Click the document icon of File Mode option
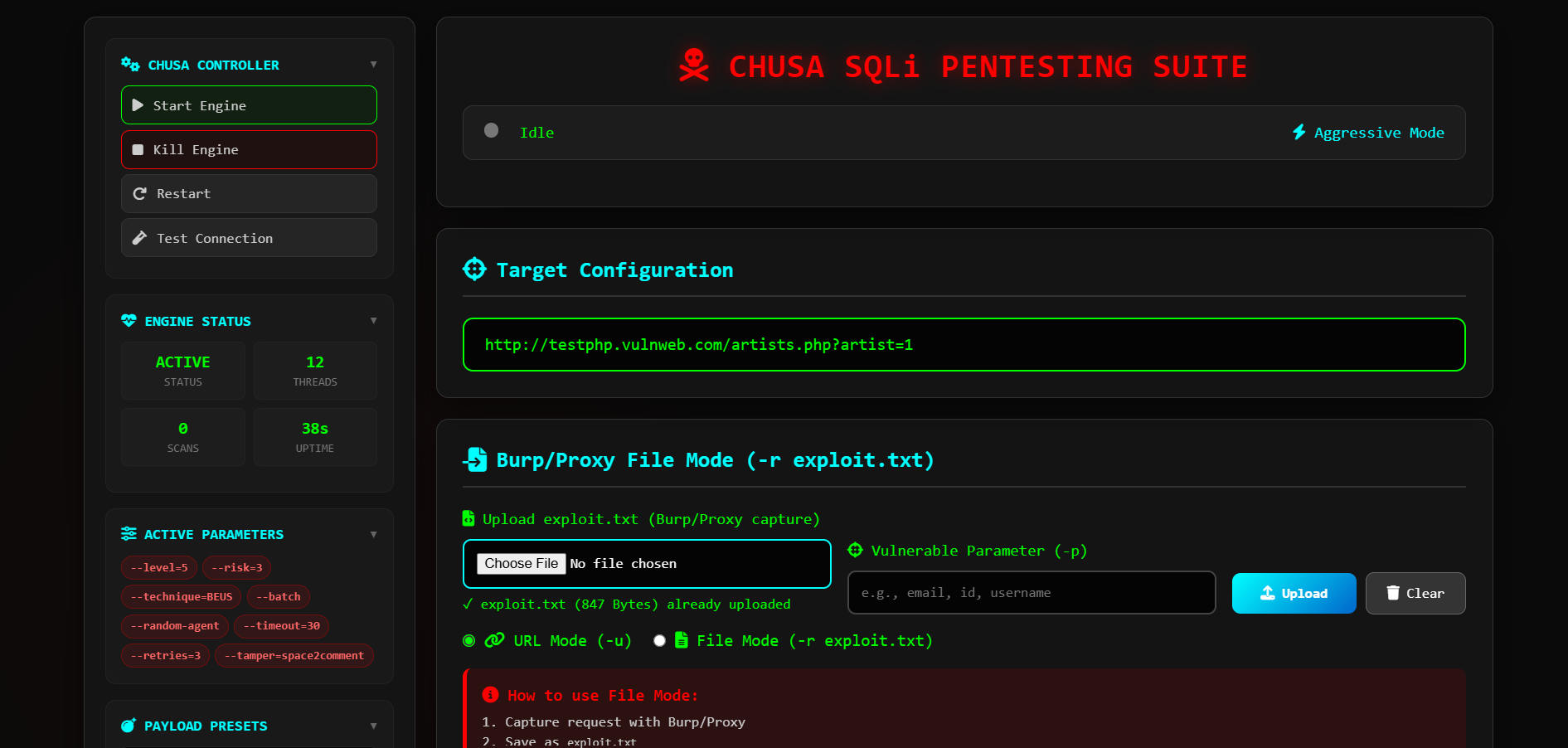 pos(682,640)
